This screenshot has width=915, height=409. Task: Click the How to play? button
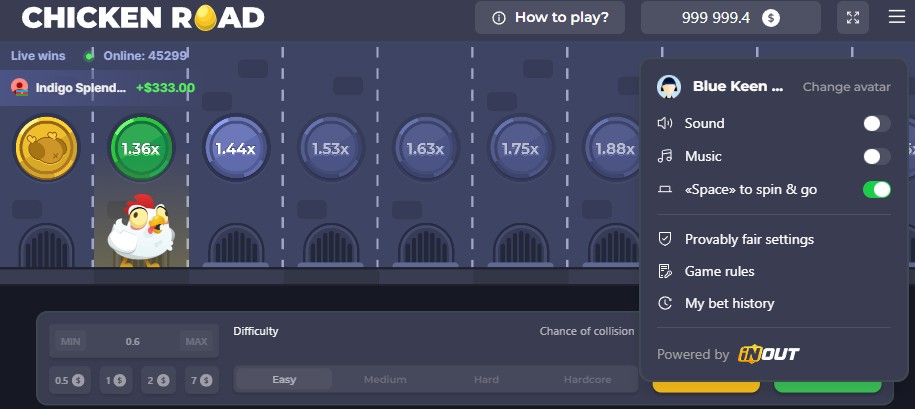click(550, 18)
